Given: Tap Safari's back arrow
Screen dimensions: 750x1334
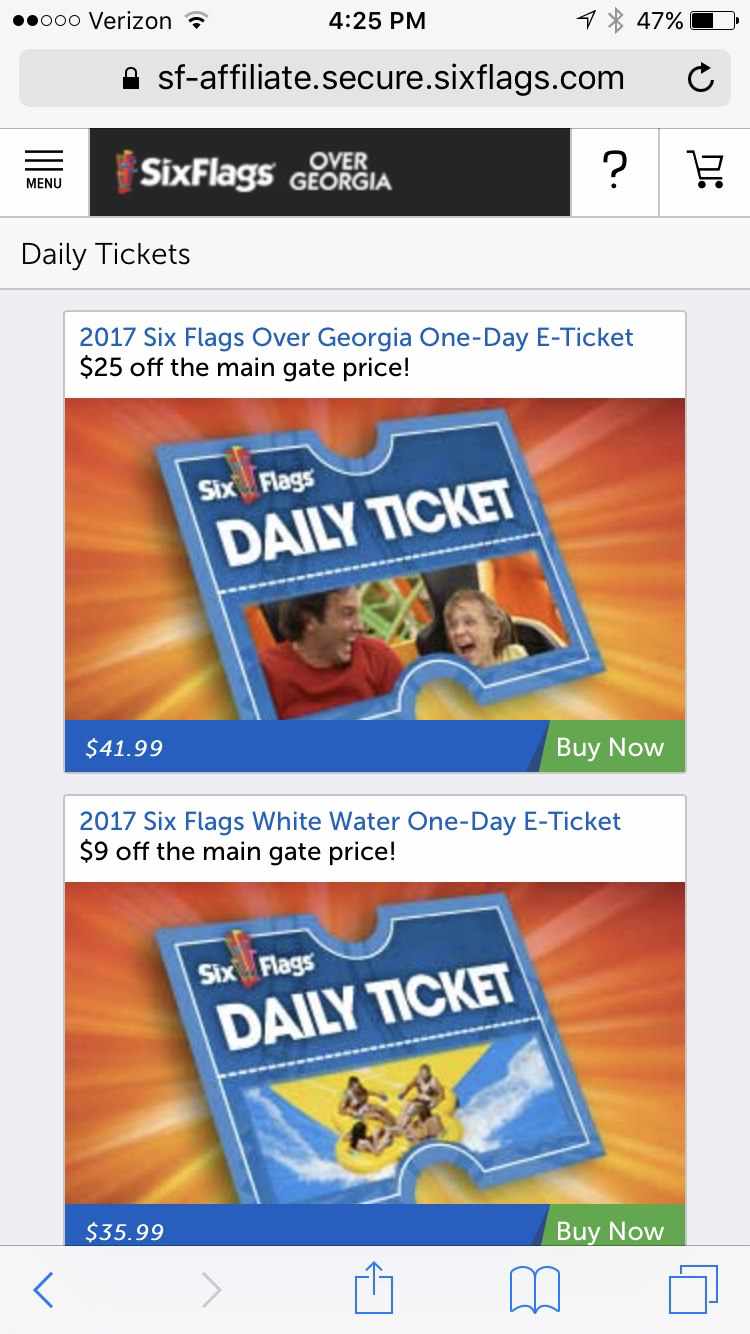Looking at the screenshot, I should (x=43, y=1290).
